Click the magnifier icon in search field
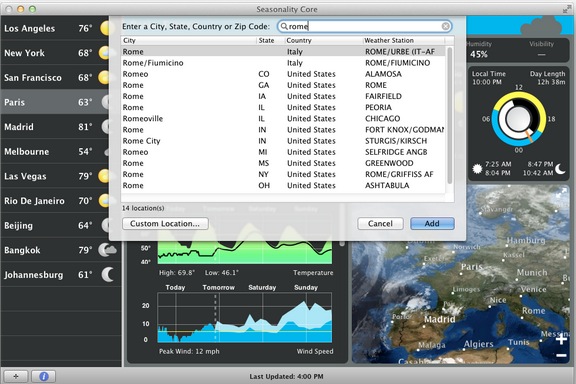Viewport: 576px width, 384px height. (284, 26)
